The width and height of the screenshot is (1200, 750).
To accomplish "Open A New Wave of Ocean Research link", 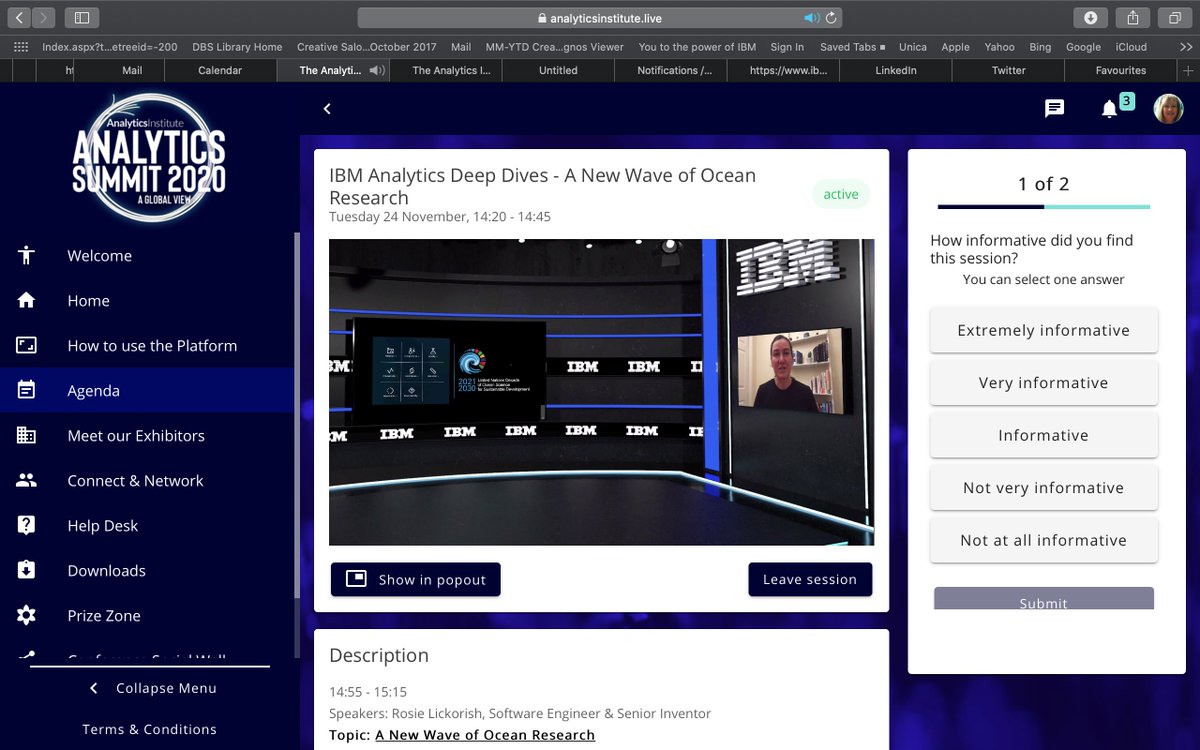I will tap(485, 735).
